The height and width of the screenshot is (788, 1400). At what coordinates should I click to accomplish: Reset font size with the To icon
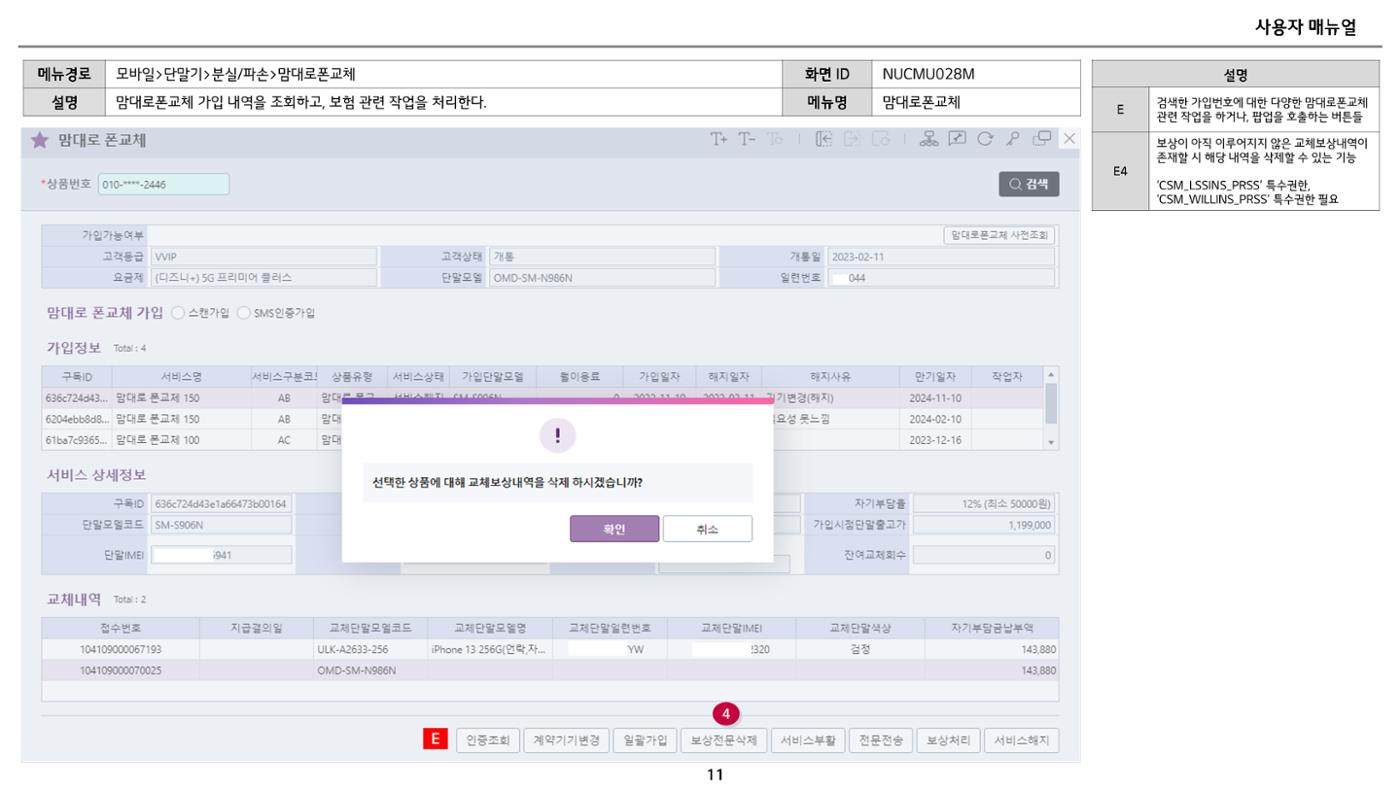(x=774, y=140)
